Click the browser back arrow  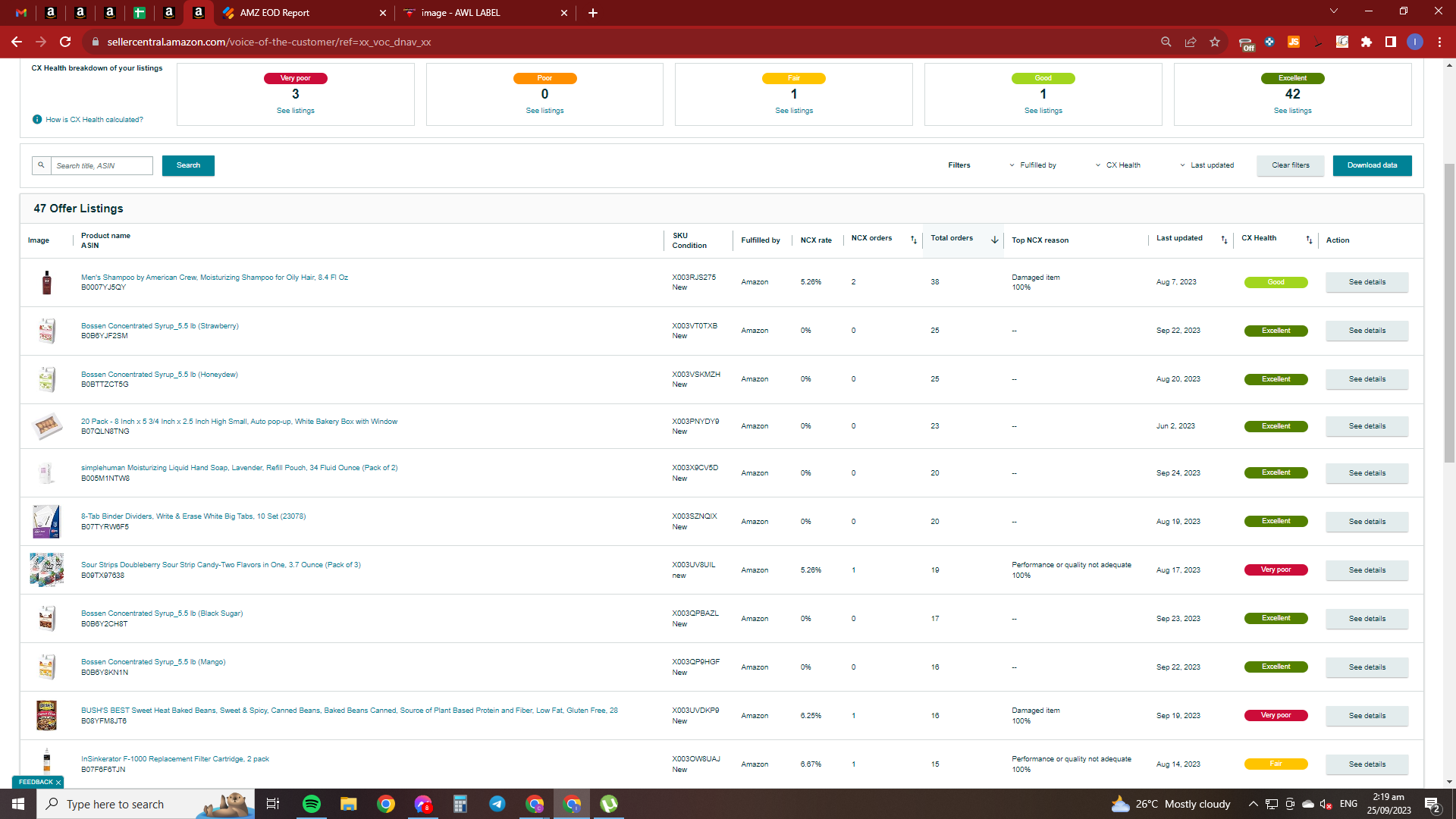[x=17, y=42]
